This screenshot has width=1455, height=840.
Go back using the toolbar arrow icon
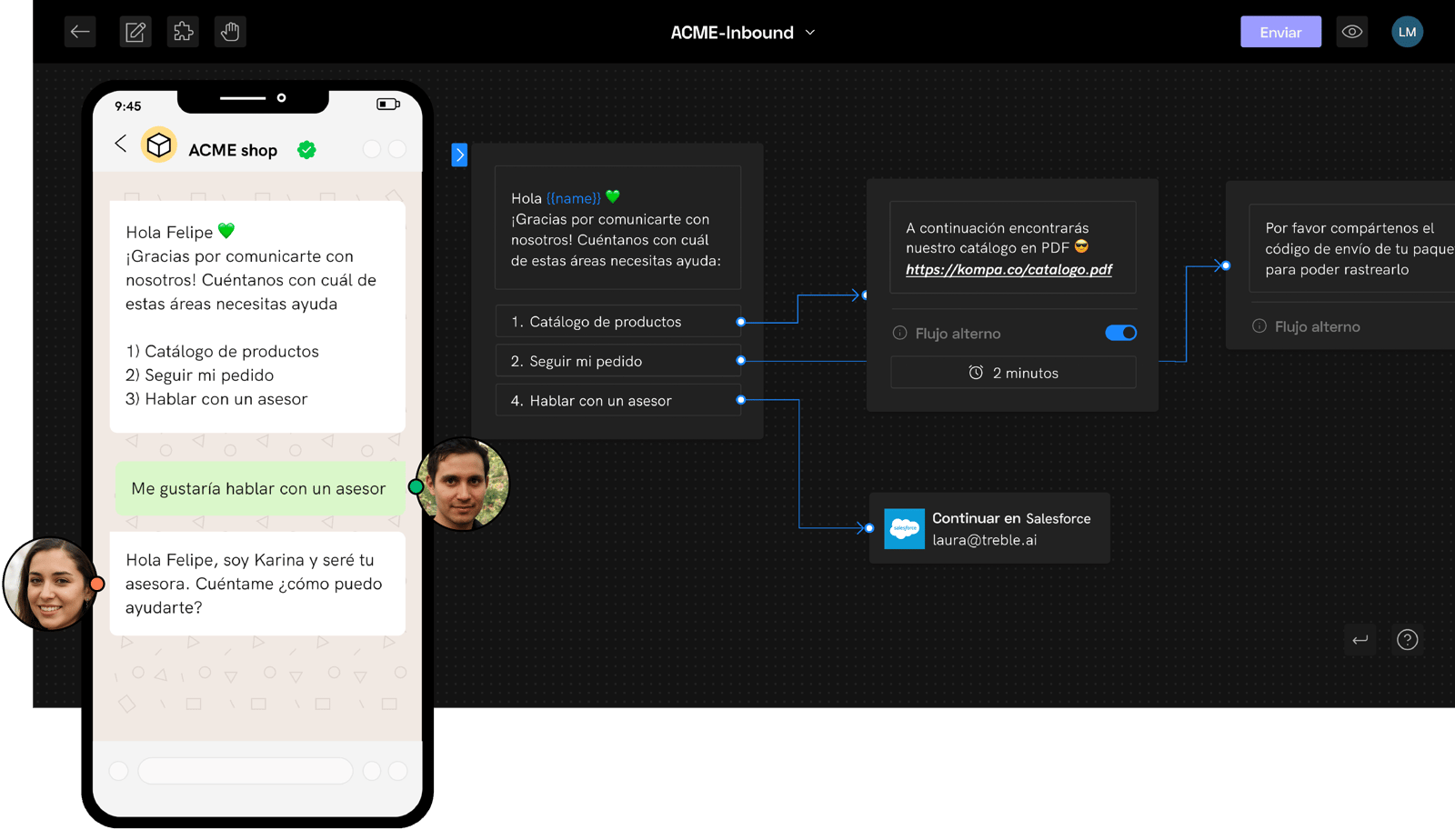coord(80,31)
